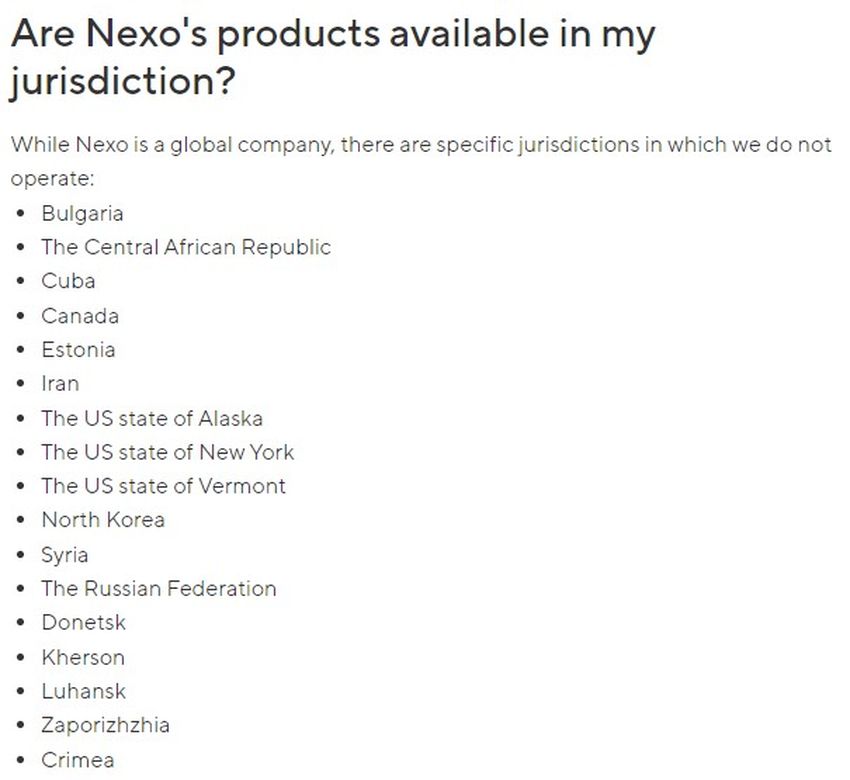Click the heading about Nexo's products availability
Screen dimensions: 850x780
click(333, 35)
